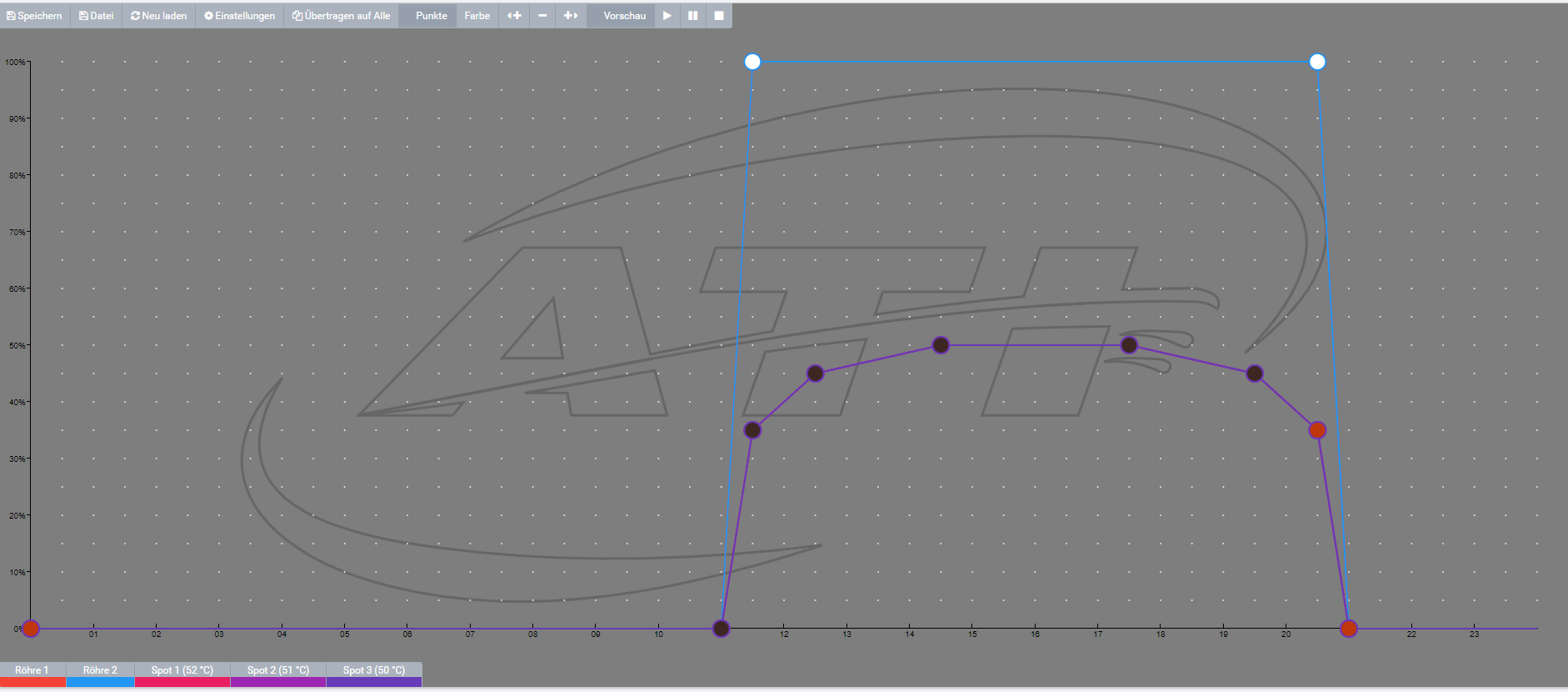Screen dimensions: 1568x692
Task: Add a point to the left with arrow-plus icon
Action: tap(515, 16)
